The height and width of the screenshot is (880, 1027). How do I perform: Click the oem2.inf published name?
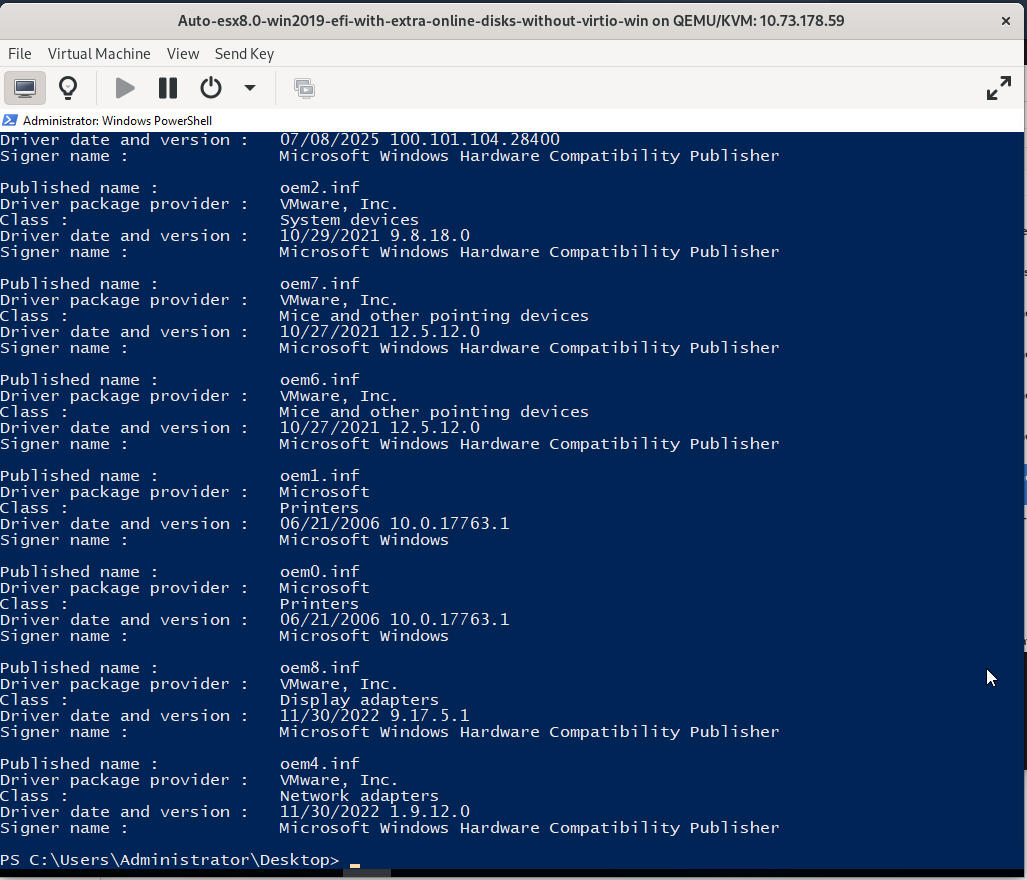pos(320,188)
